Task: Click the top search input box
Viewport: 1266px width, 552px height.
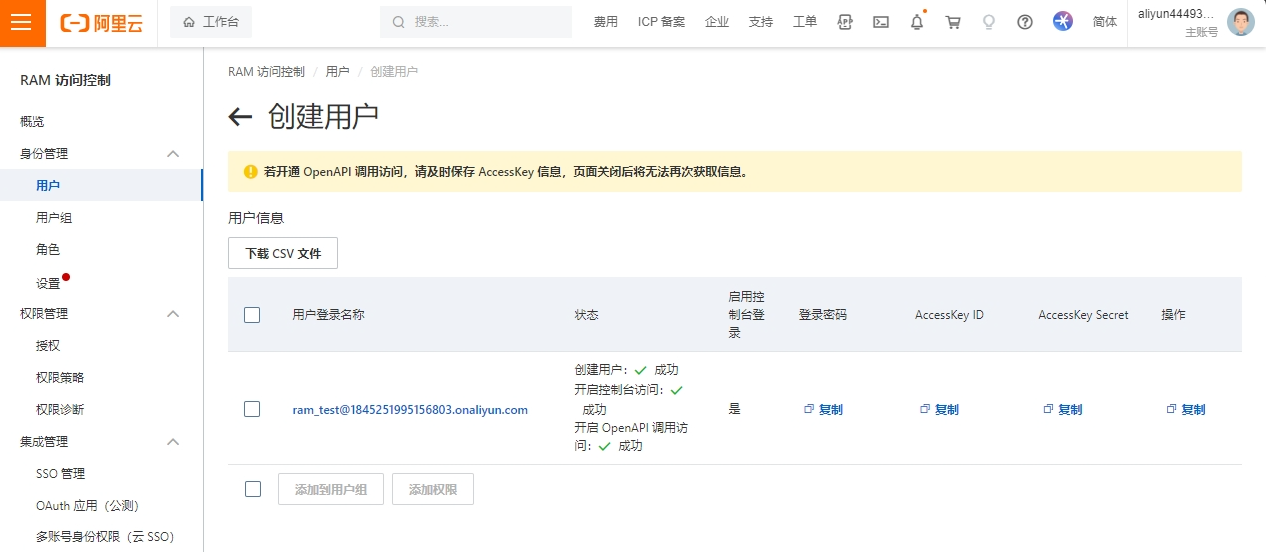Action: tap(480, 22)
